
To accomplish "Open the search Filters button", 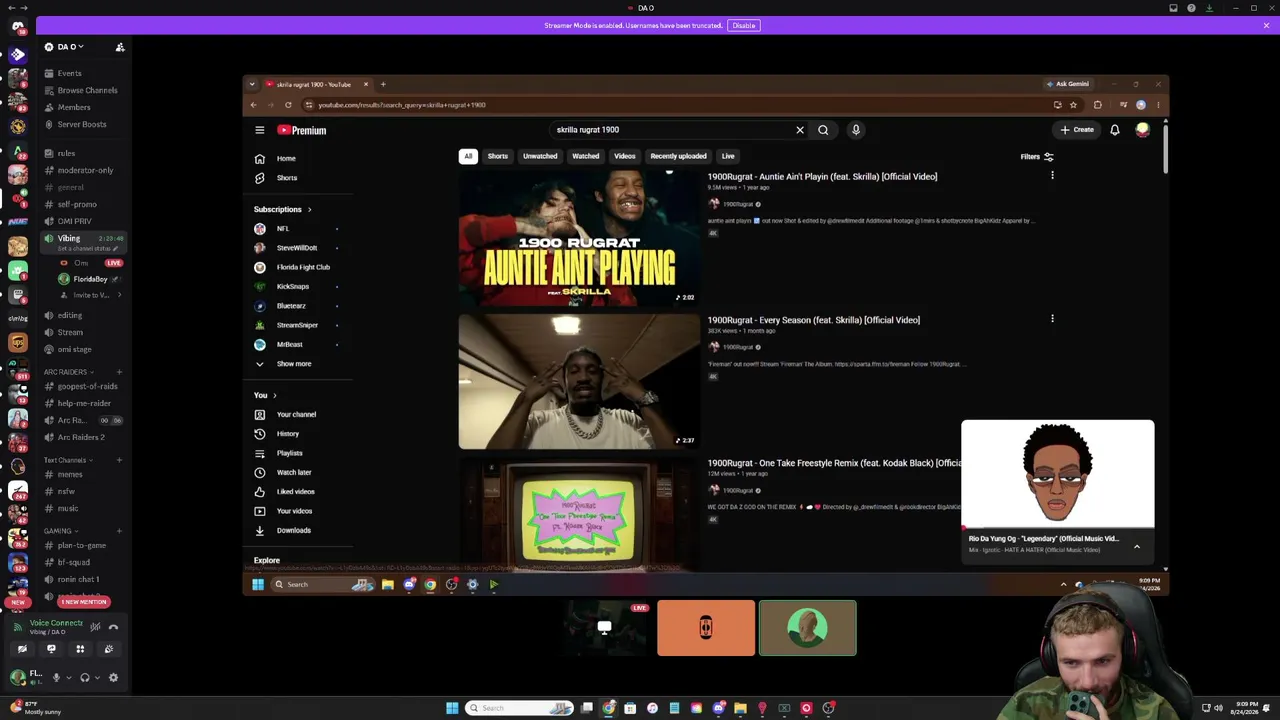I will tap(1036, 157).
